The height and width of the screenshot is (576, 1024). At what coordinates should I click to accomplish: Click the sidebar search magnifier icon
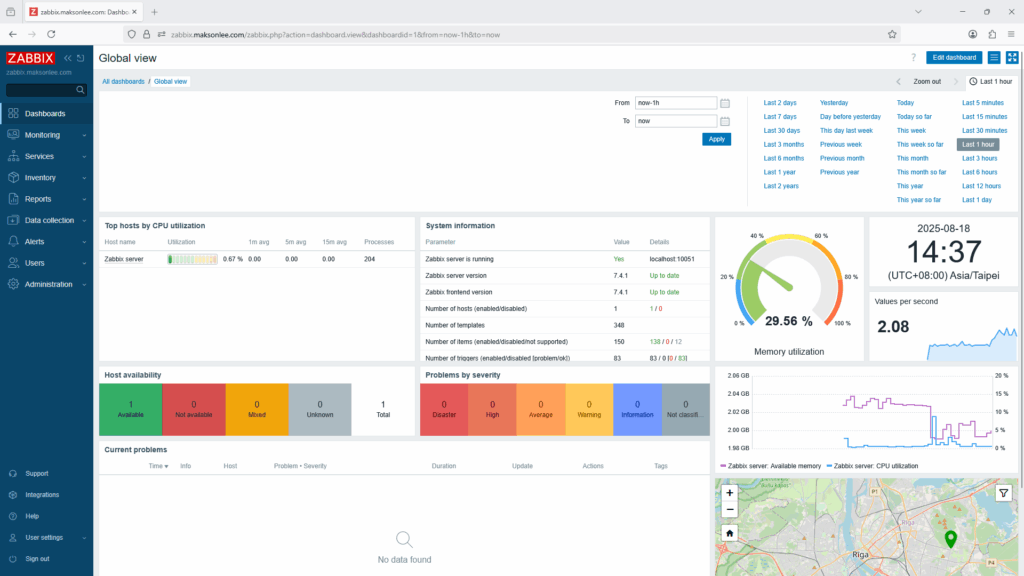tap(80, 90)
